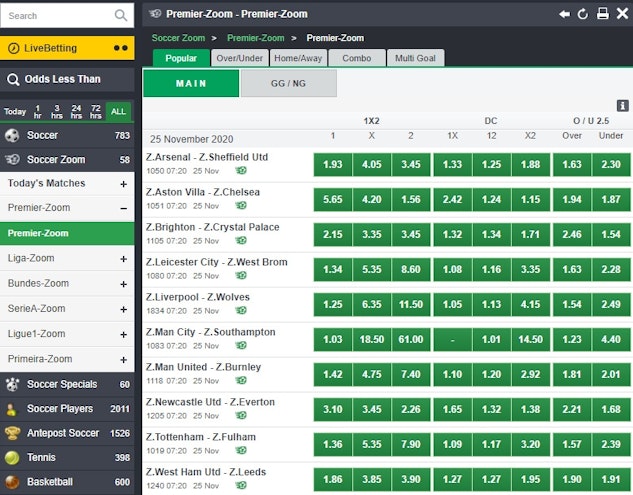Screen dimensions: 633x495
Task: Click the Soccer Zoom icon in sidebar
Action: [x=12, y=159]
